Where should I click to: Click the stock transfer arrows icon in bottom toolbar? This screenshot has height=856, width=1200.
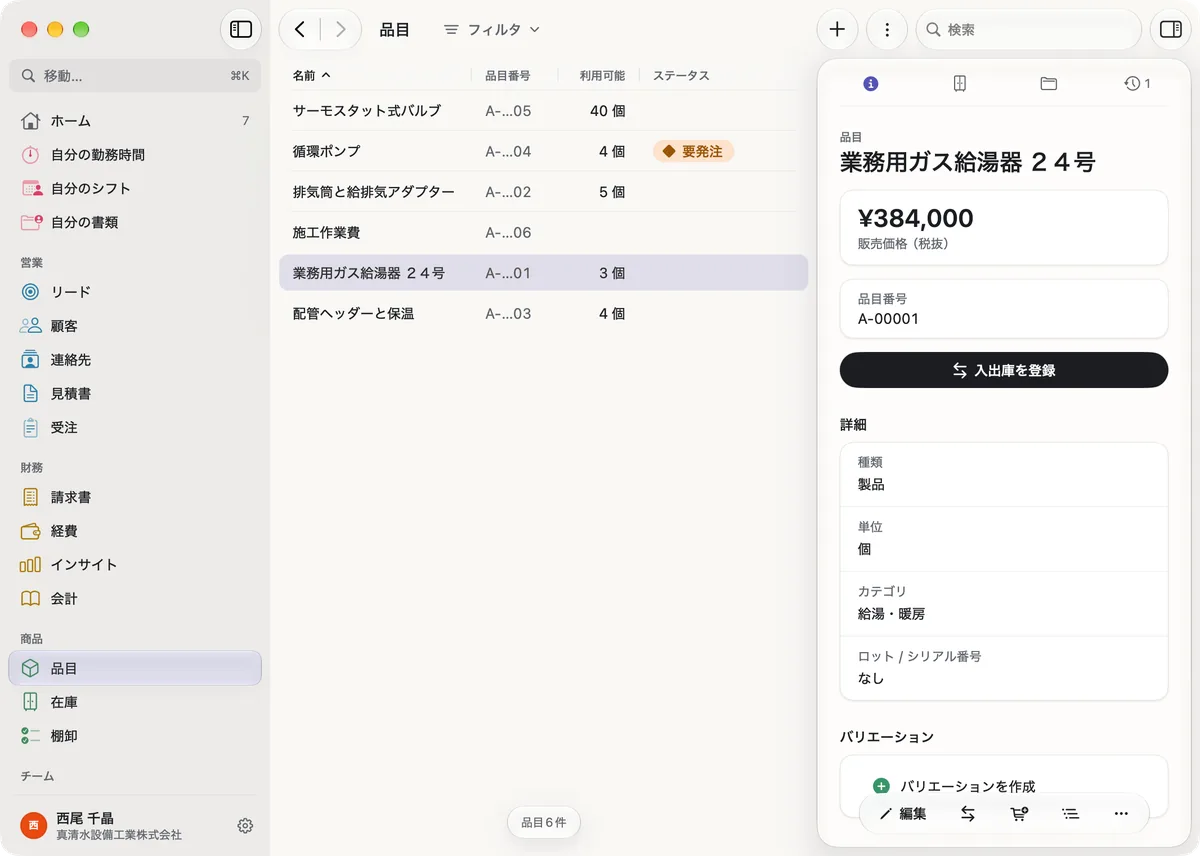coord(968,814)
